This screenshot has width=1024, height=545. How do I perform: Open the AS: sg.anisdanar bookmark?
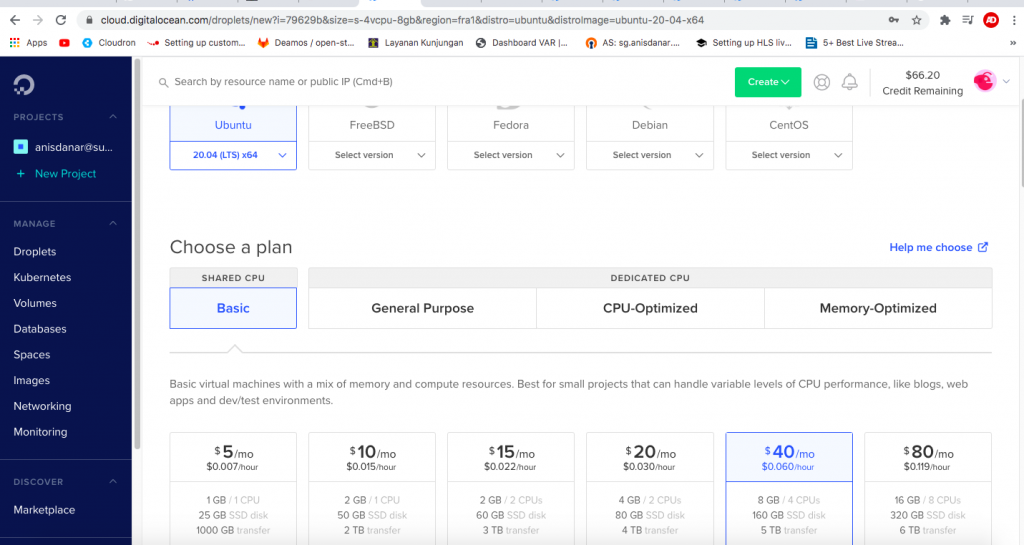click(x=632, y=43)
